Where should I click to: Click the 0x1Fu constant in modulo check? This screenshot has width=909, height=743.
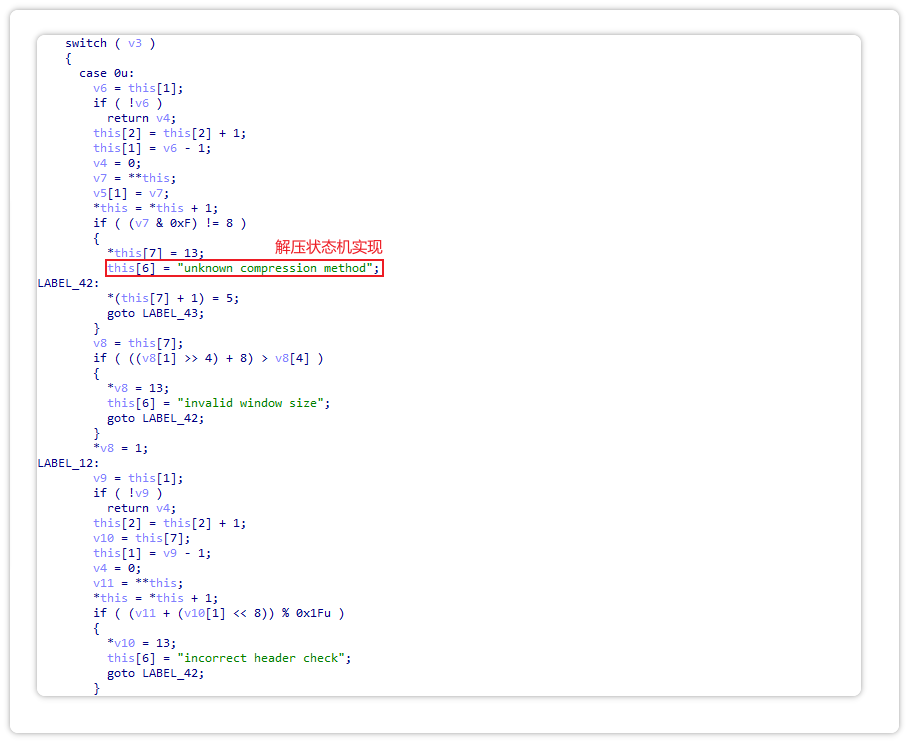[320, 613]
